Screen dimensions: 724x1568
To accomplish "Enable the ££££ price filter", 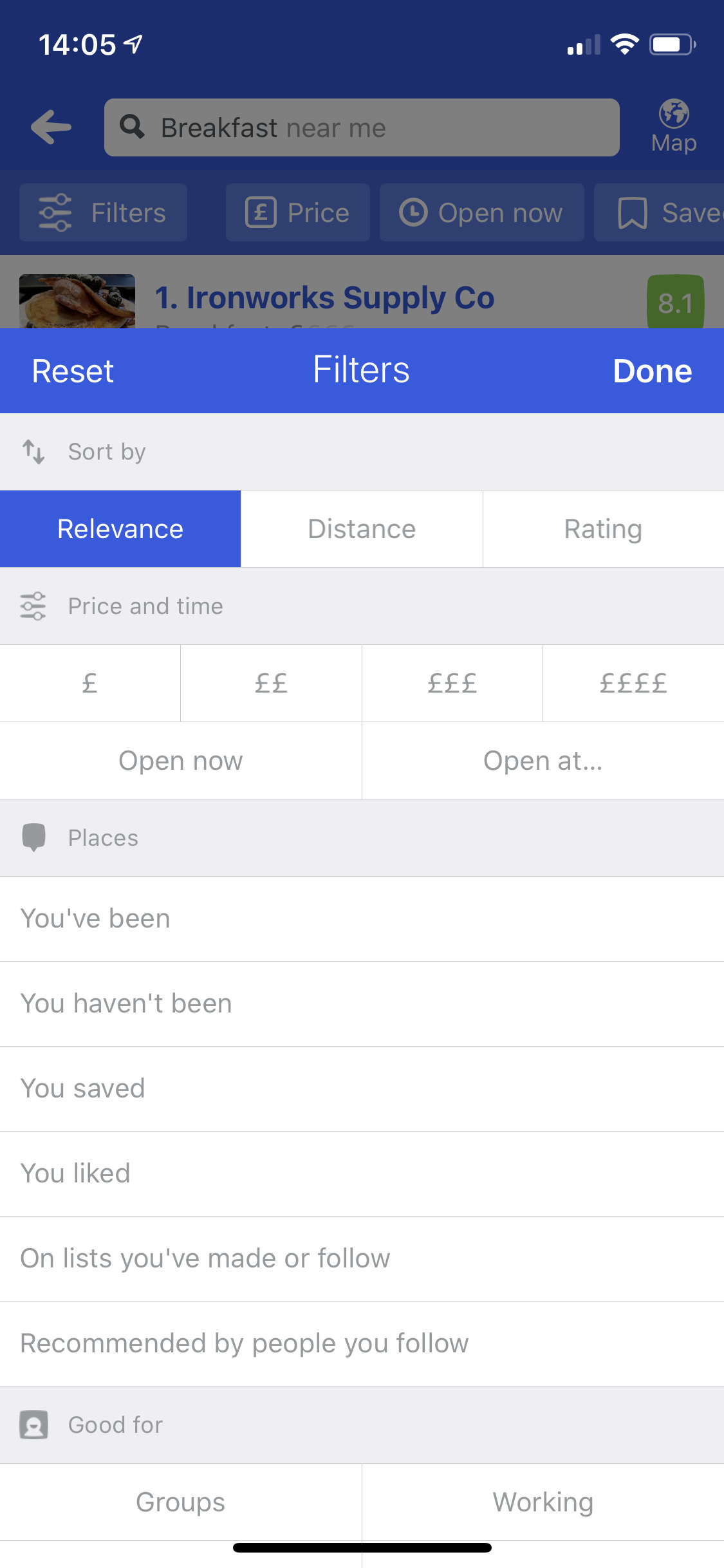I will click(633, 683).
